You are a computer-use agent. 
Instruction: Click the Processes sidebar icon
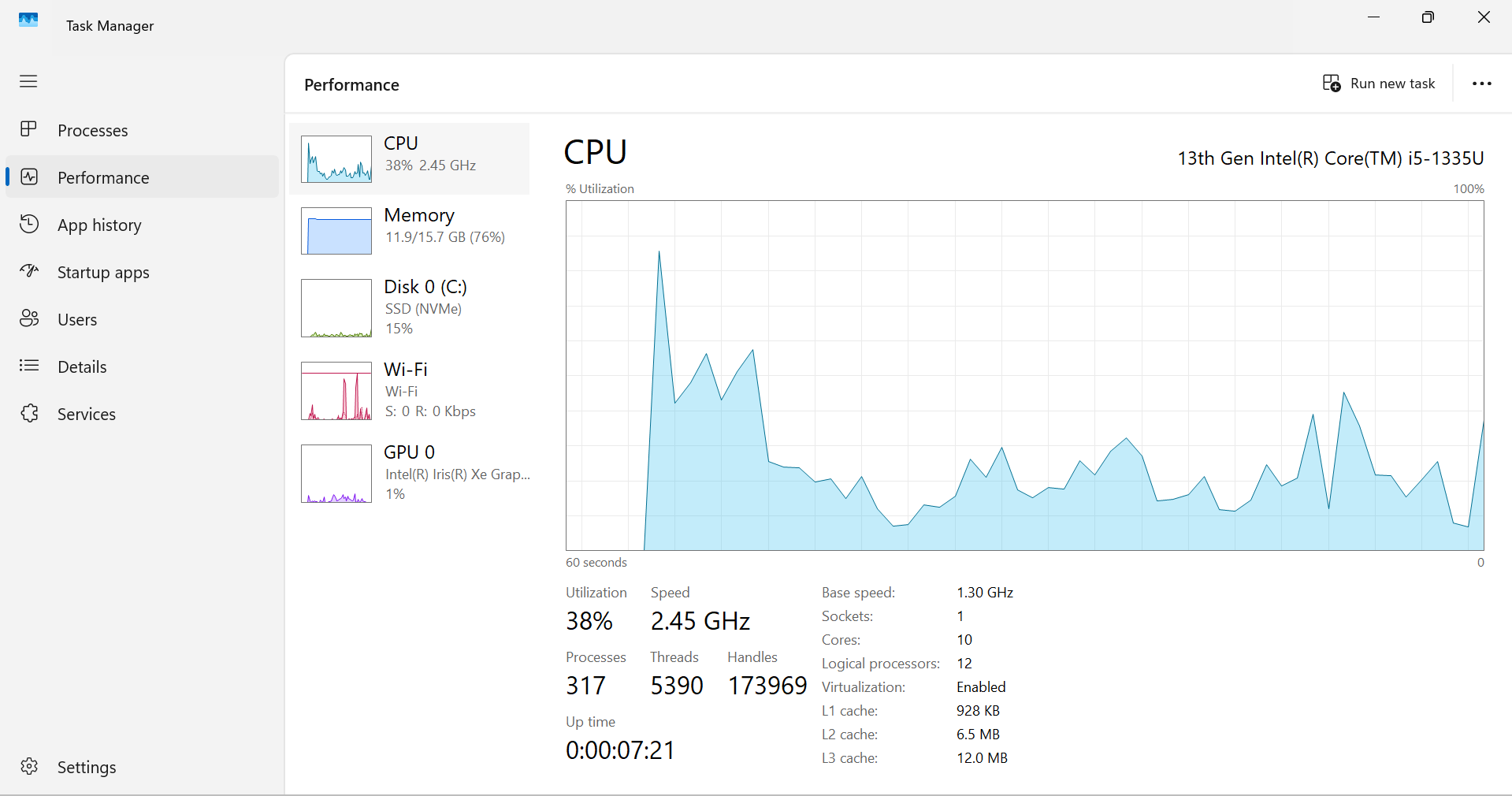(29, 129)
